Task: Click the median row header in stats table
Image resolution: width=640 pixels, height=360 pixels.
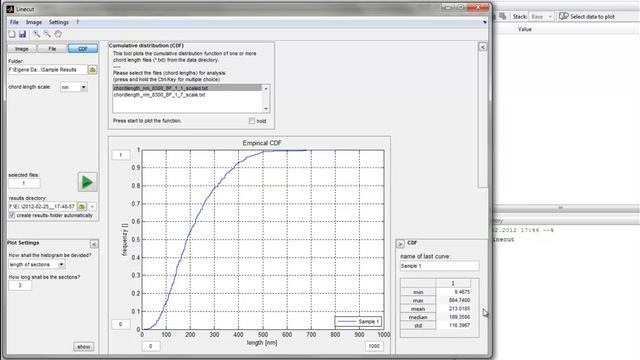Action: [418, 317]
